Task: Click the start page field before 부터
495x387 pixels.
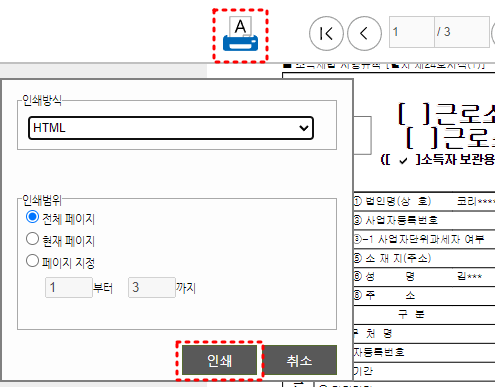Action: (x=69, y=287)
